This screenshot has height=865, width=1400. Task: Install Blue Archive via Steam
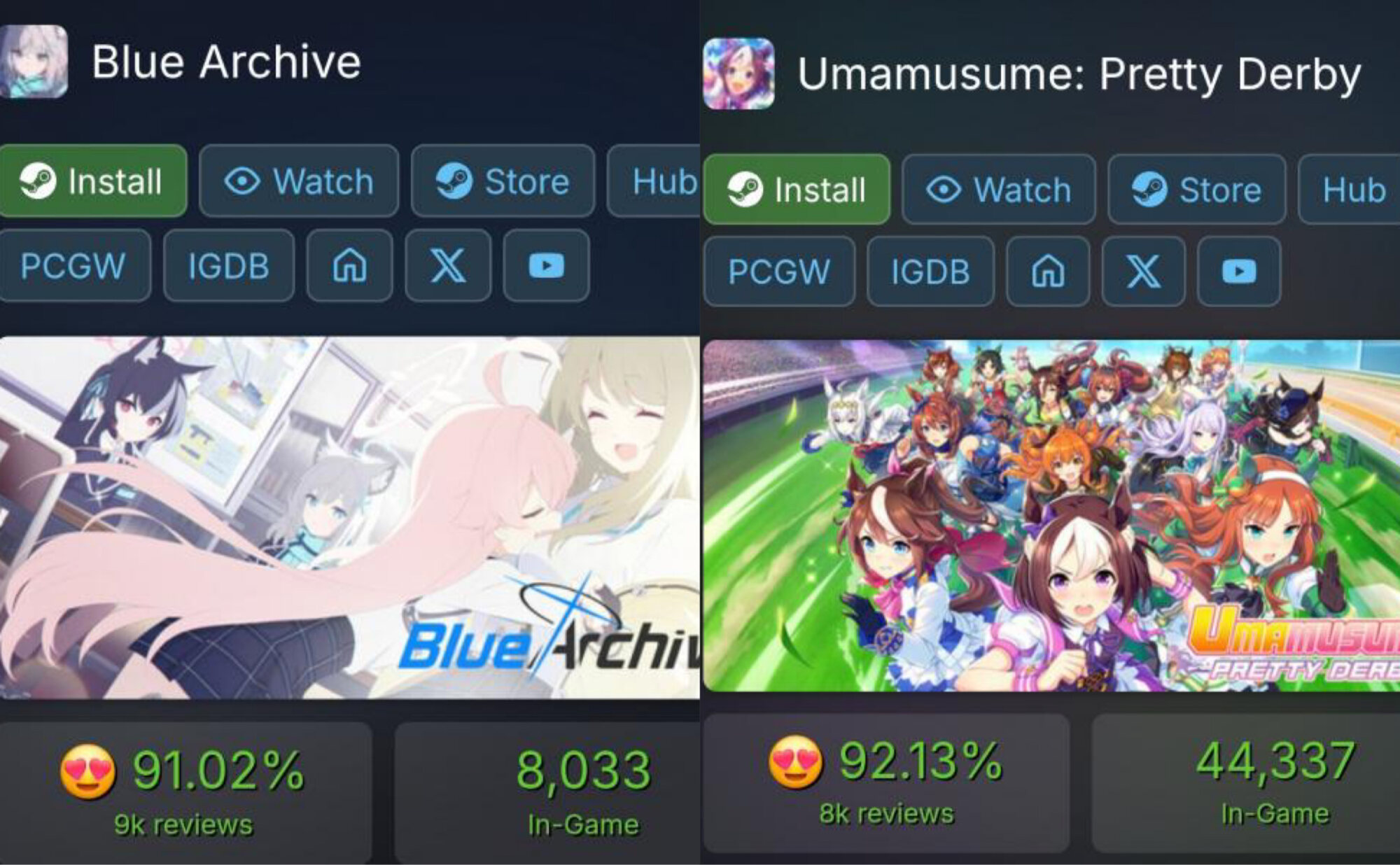pyautogui.click(x=93, y=181)
